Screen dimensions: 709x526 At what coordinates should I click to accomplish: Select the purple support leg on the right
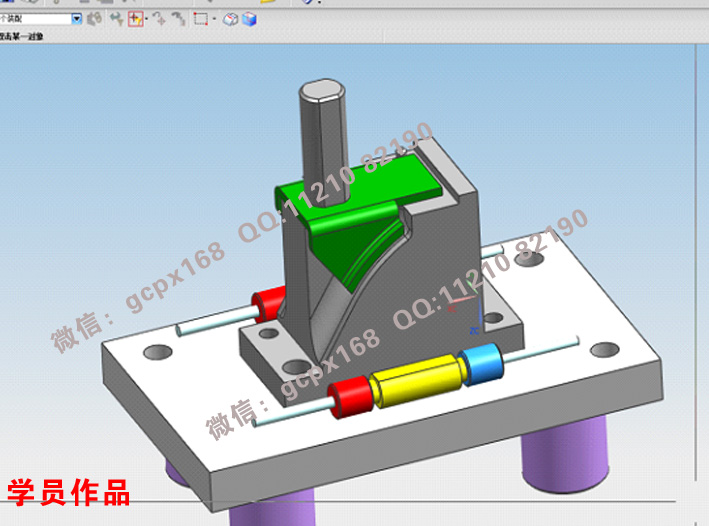565,459
